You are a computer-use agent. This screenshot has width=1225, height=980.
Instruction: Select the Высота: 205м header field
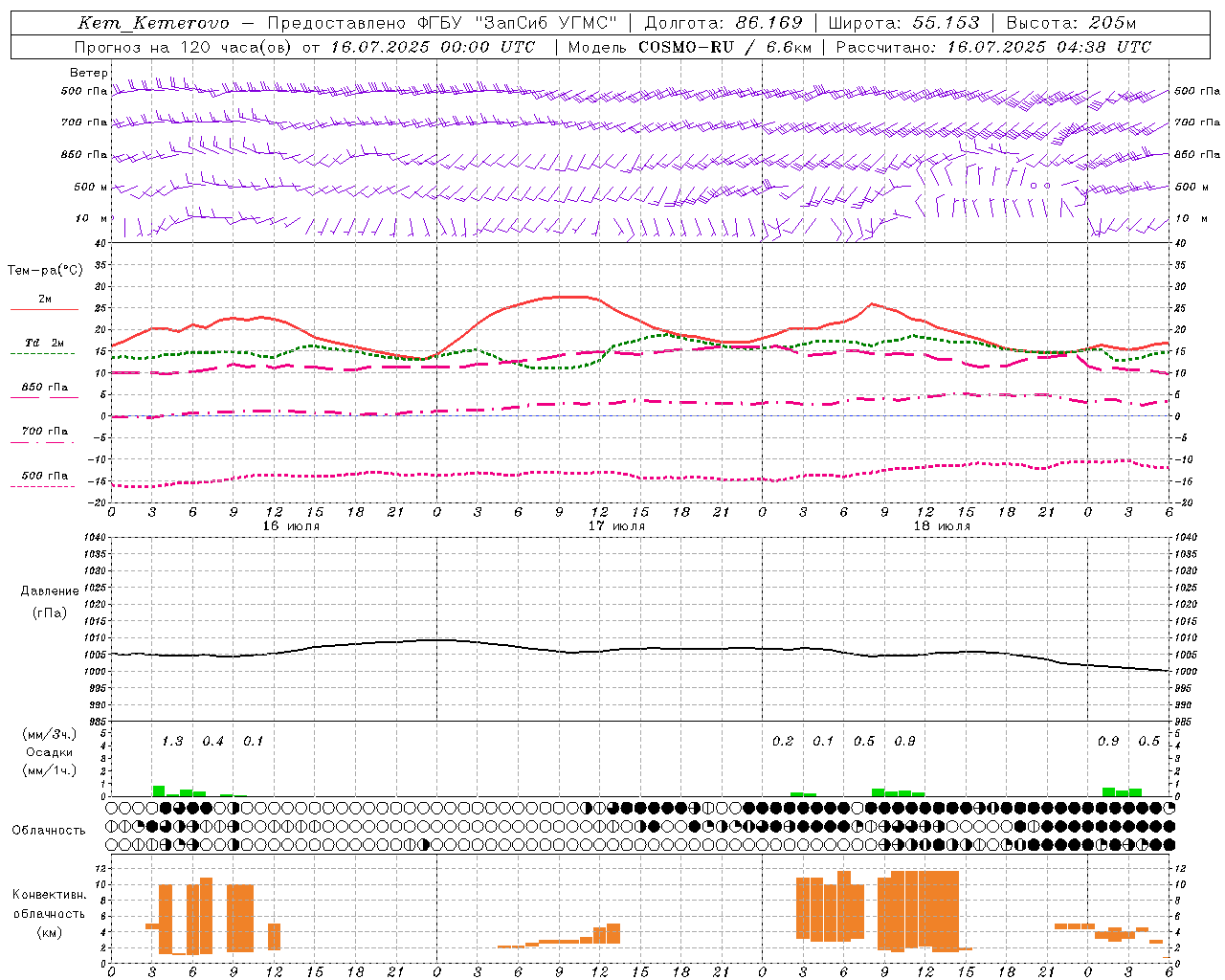point(1070,23)
